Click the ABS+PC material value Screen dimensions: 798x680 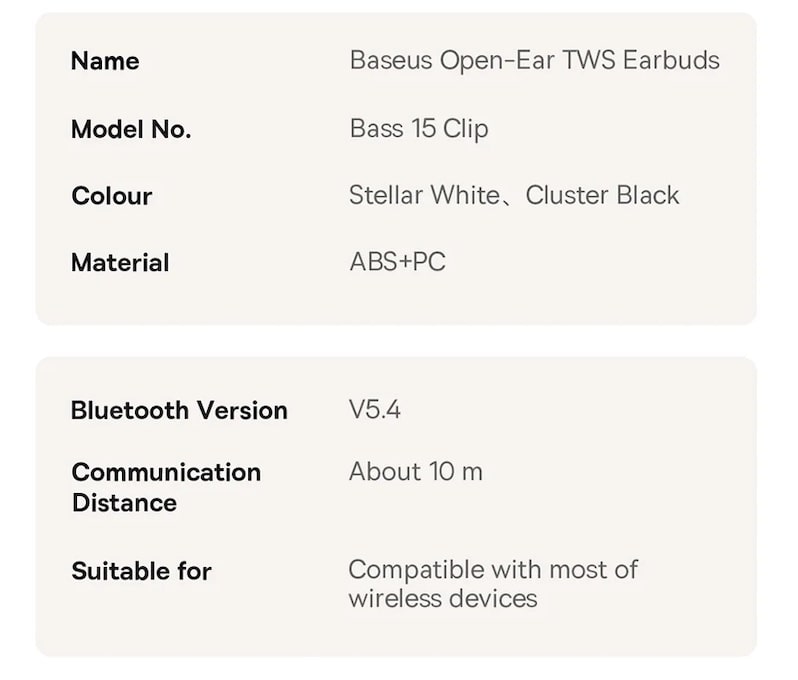click(x=398, y=262)
